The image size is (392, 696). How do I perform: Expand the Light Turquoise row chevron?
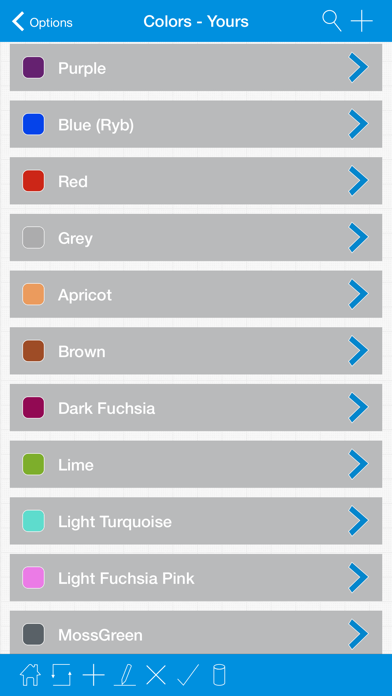point(358,521)
